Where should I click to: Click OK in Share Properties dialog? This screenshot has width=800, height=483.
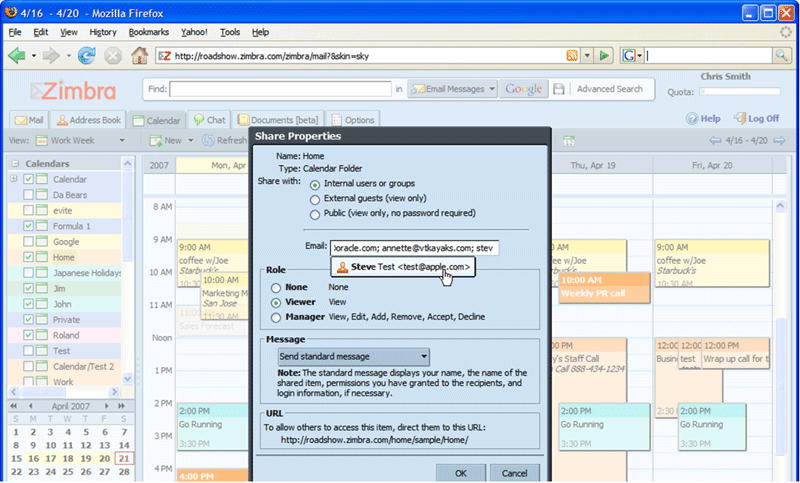click(461, 473)
